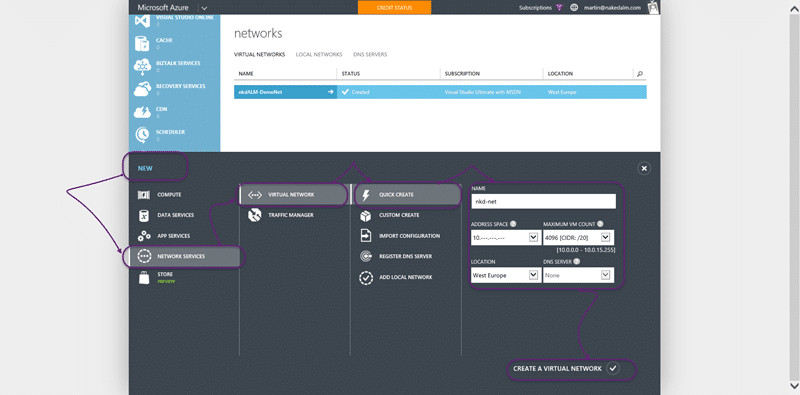Select Traffic Manager option
Image resolution: width=800 pixels, height=395 pixels.
[x=281, y=215]
